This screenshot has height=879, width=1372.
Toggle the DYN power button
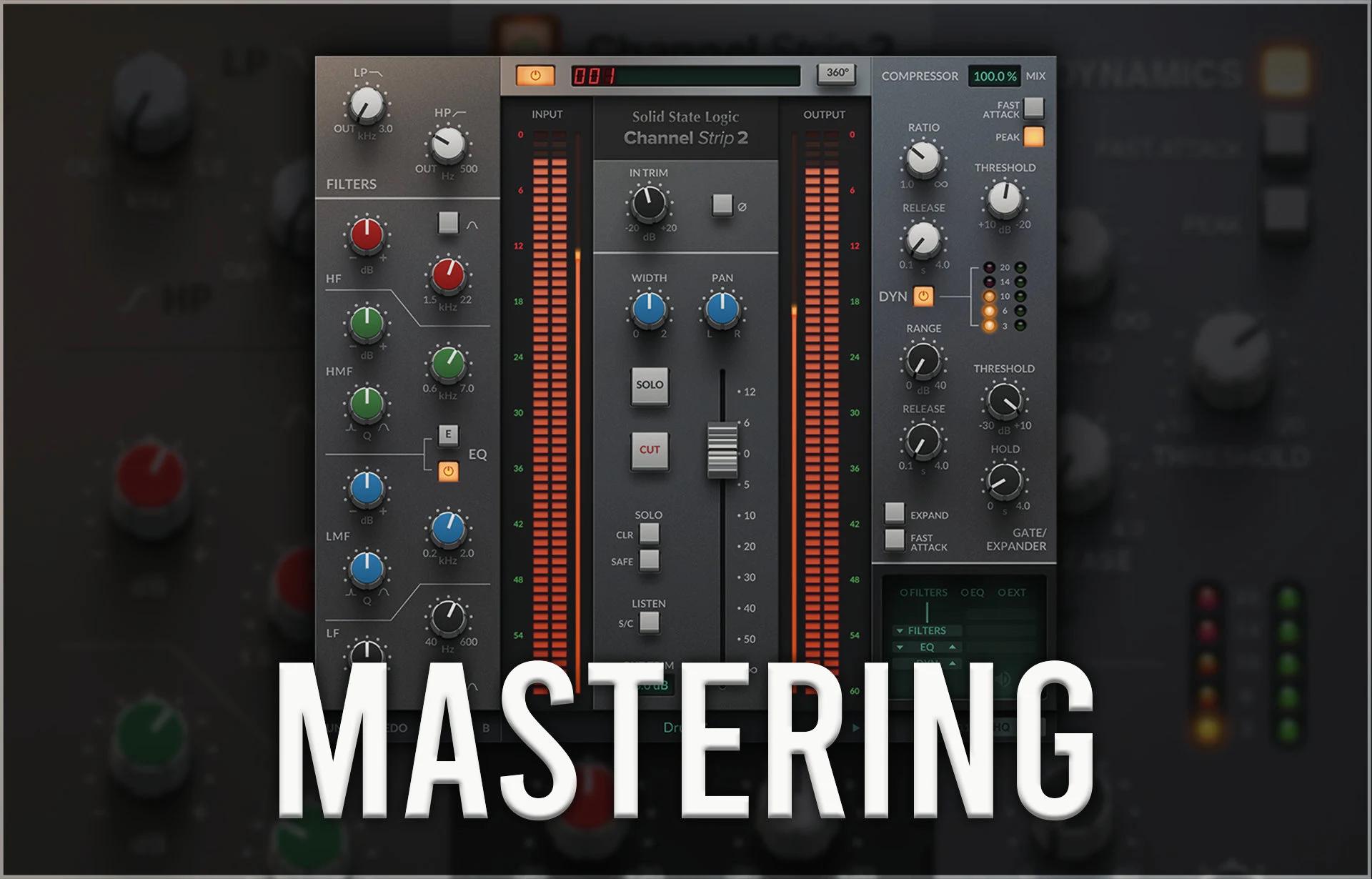click(923, 296)
